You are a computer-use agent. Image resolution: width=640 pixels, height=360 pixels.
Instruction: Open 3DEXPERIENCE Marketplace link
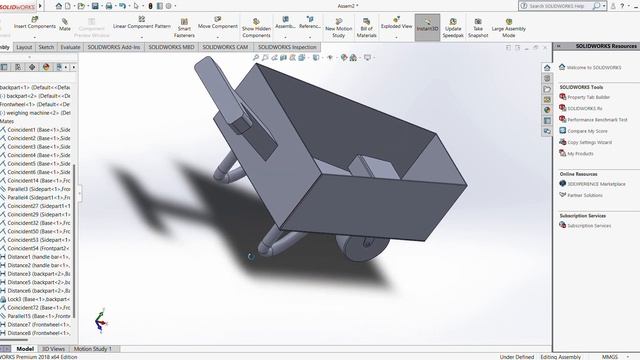(x=596, y=184)
